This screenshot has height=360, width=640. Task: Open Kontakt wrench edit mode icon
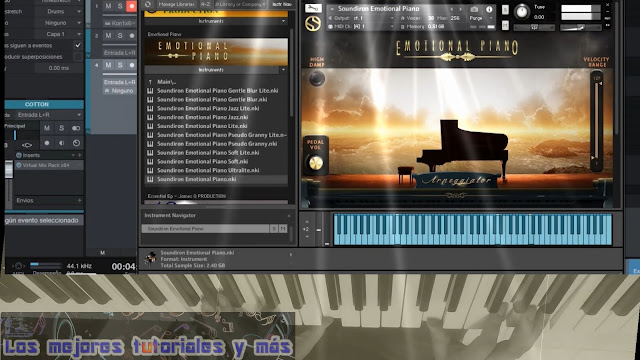coord(313,8)
